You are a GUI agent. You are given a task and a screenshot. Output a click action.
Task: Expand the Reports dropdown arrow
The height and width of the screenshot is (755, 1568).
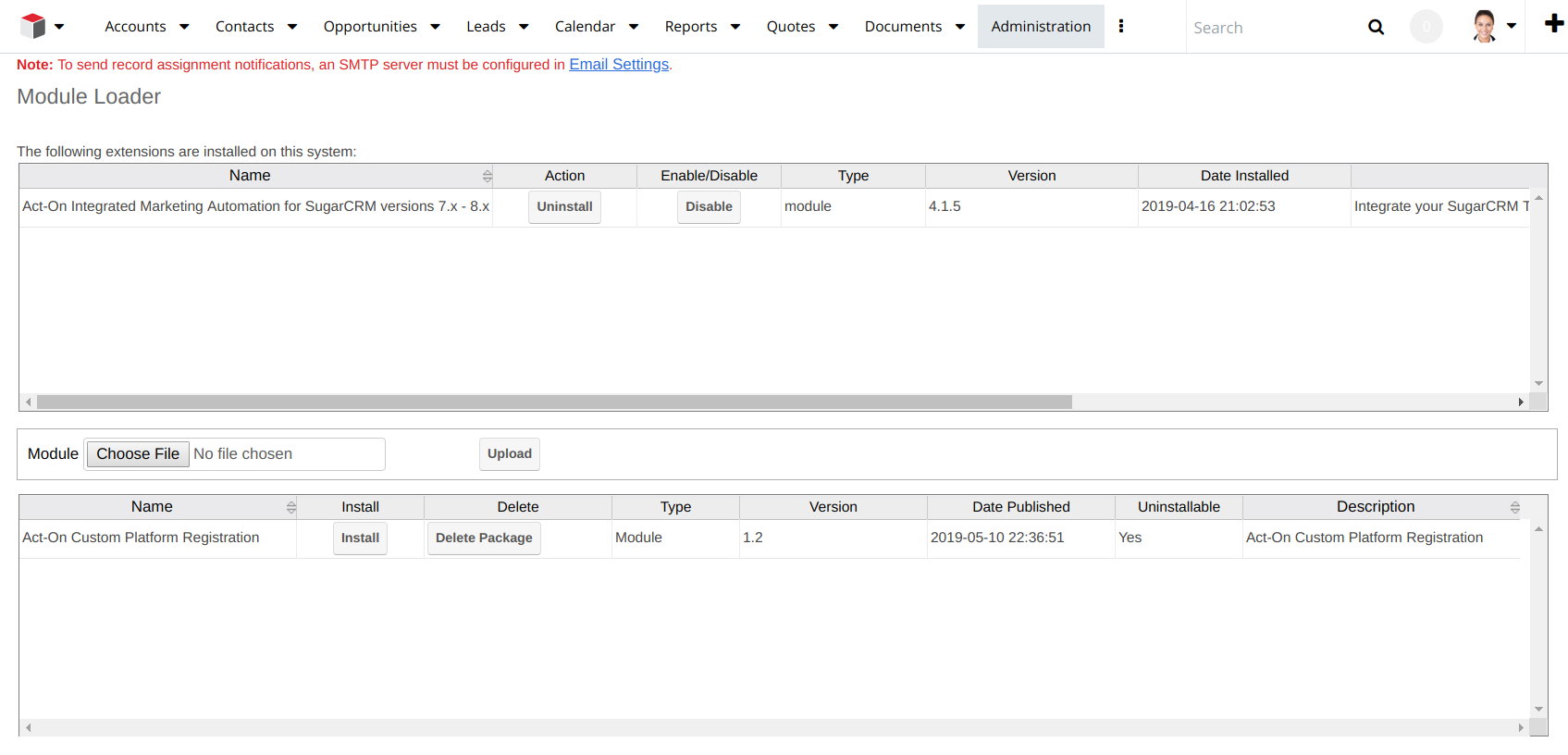click(x=735, y=27)
